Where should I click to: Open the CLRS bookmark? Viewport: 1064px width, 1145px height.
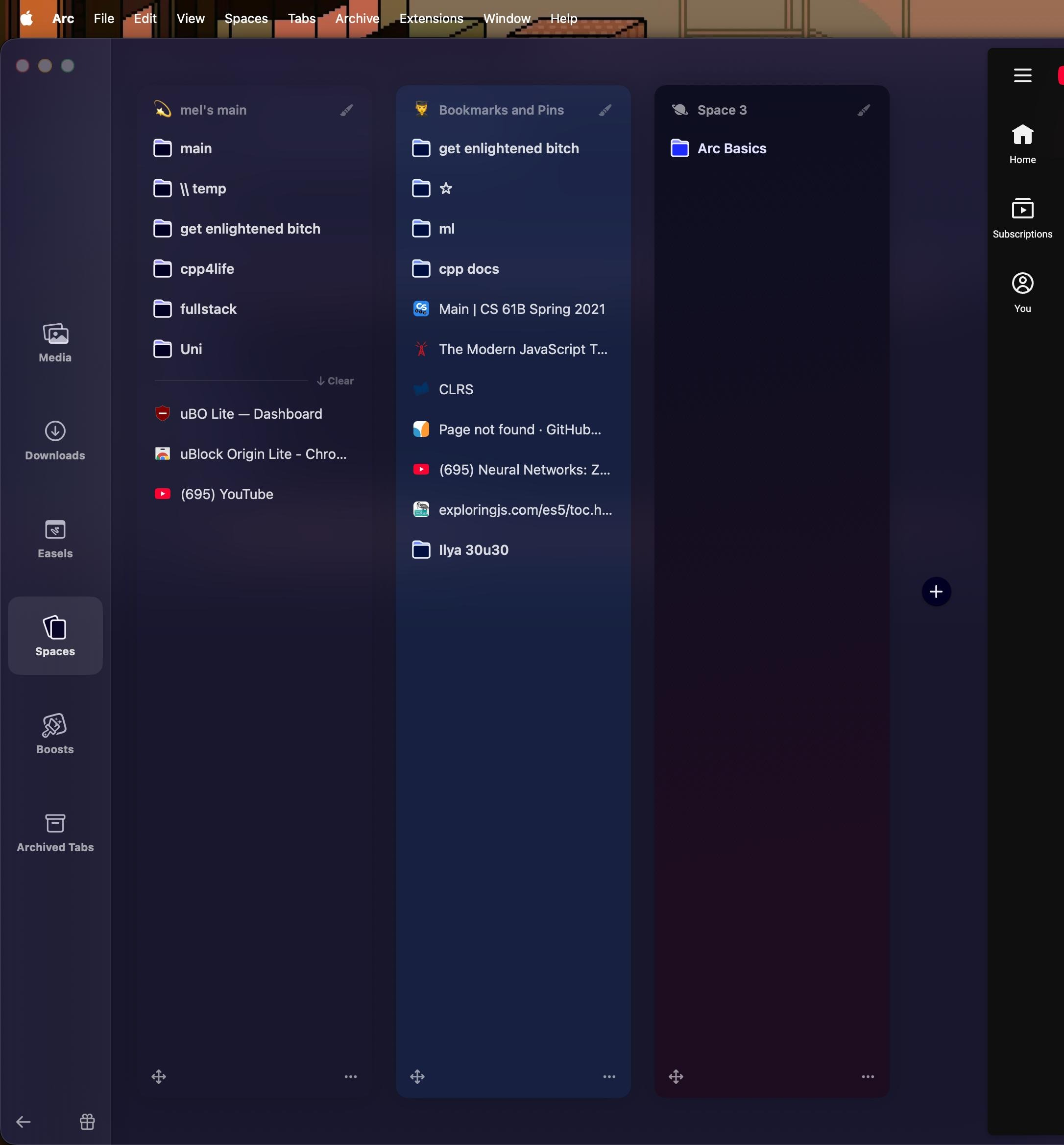point(512,390)
